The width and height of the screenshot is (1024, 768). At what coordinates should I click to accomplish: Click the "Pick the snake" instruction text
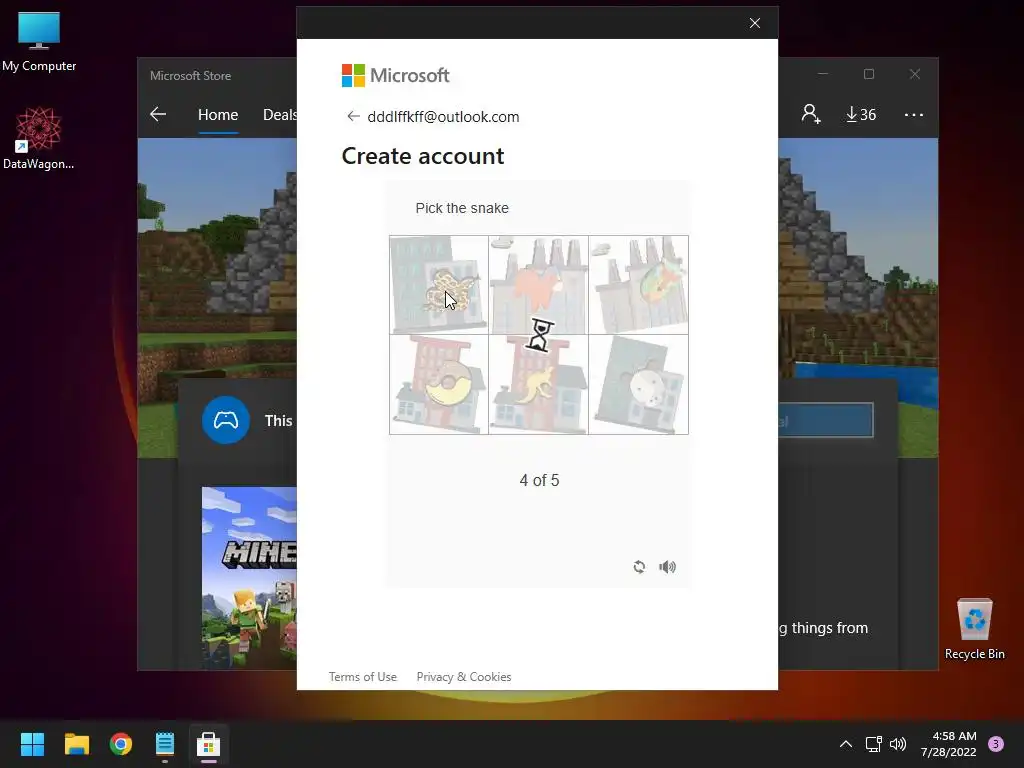coord(462,208)
